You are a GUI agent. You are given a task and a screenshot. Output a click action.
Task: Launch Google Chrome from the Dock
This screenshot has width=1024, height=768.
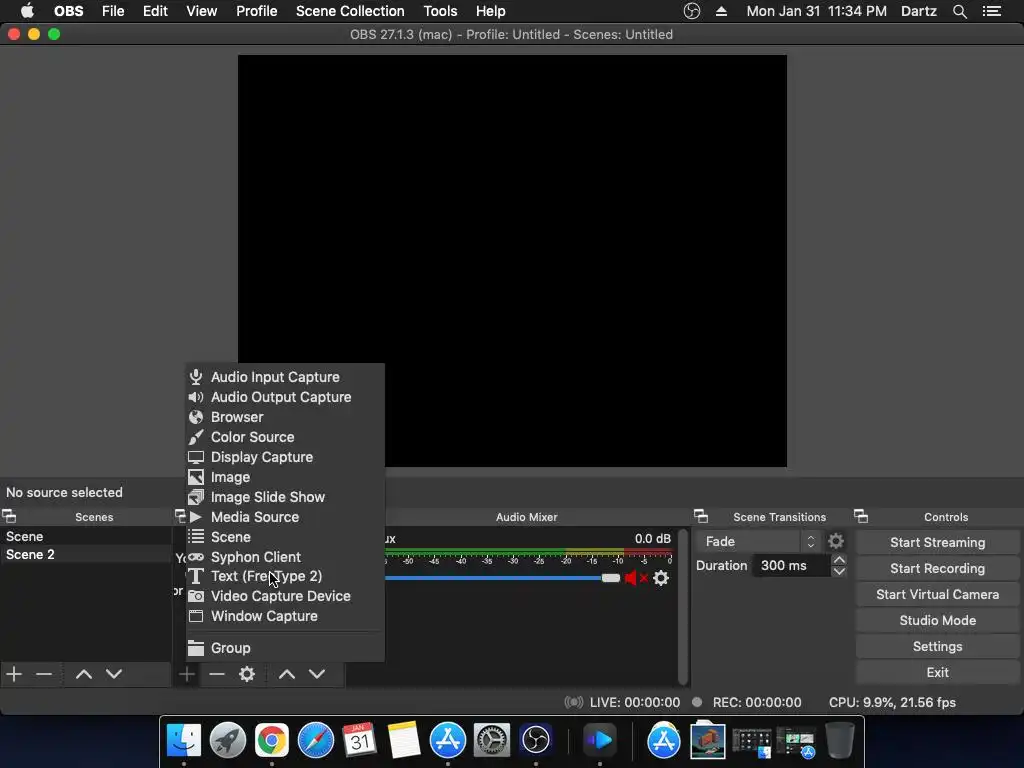272,740
